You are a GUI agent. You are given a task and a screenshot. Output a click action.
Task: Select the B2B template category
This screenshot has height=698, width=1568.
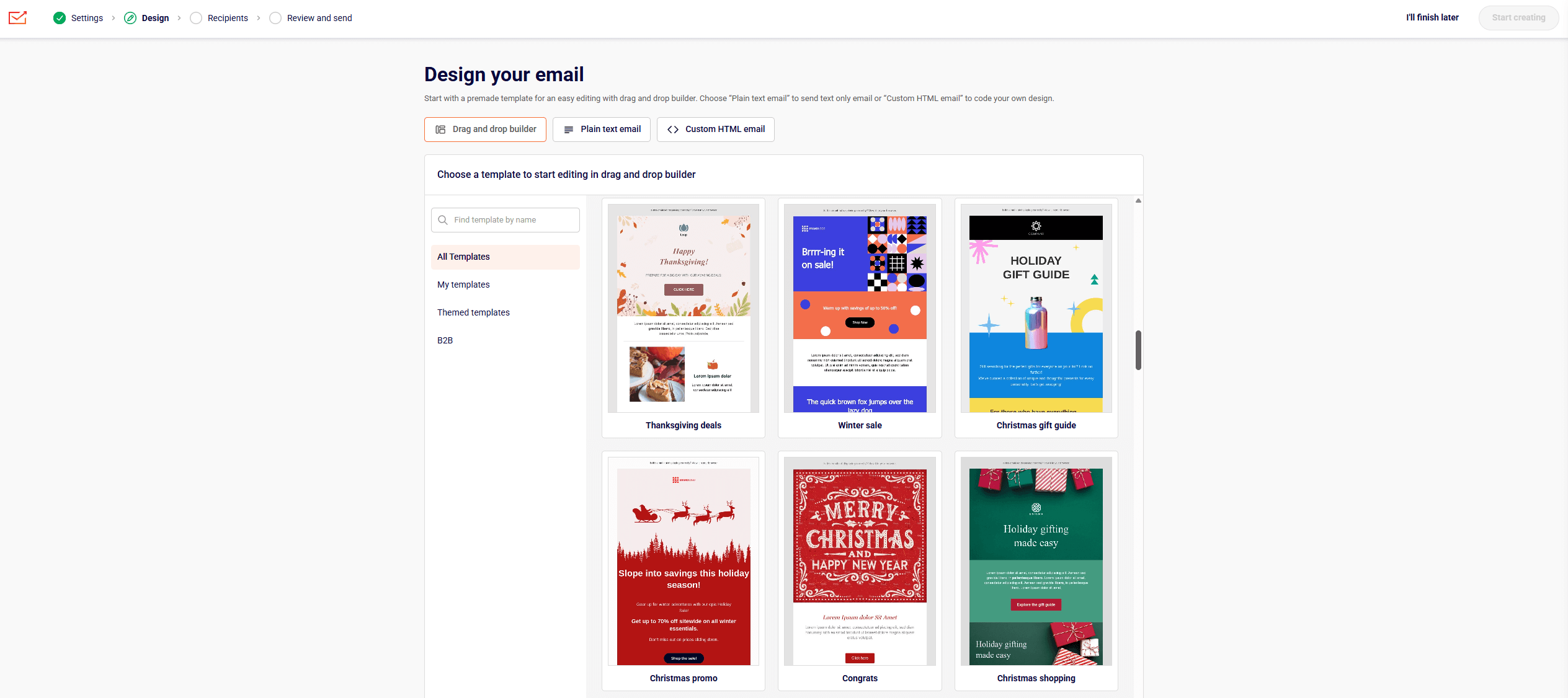(x=445, y=340)
